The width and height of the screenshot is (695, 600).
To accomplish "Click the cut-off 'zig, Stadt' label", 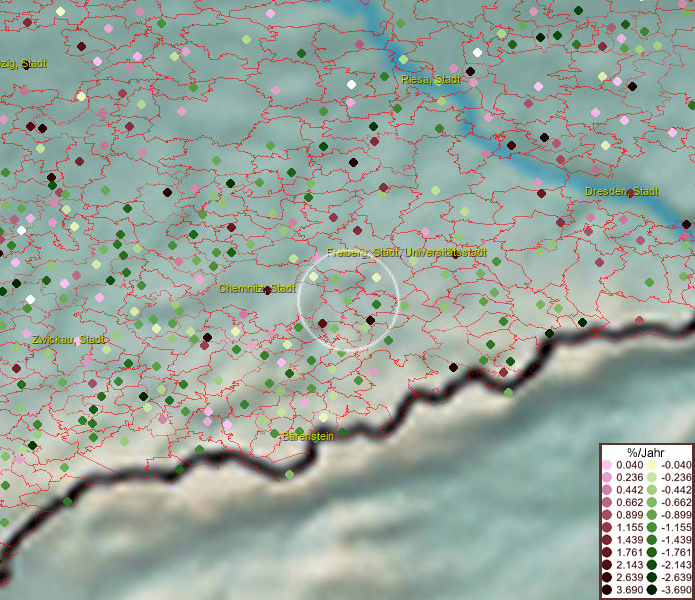I will coord(23,63).
